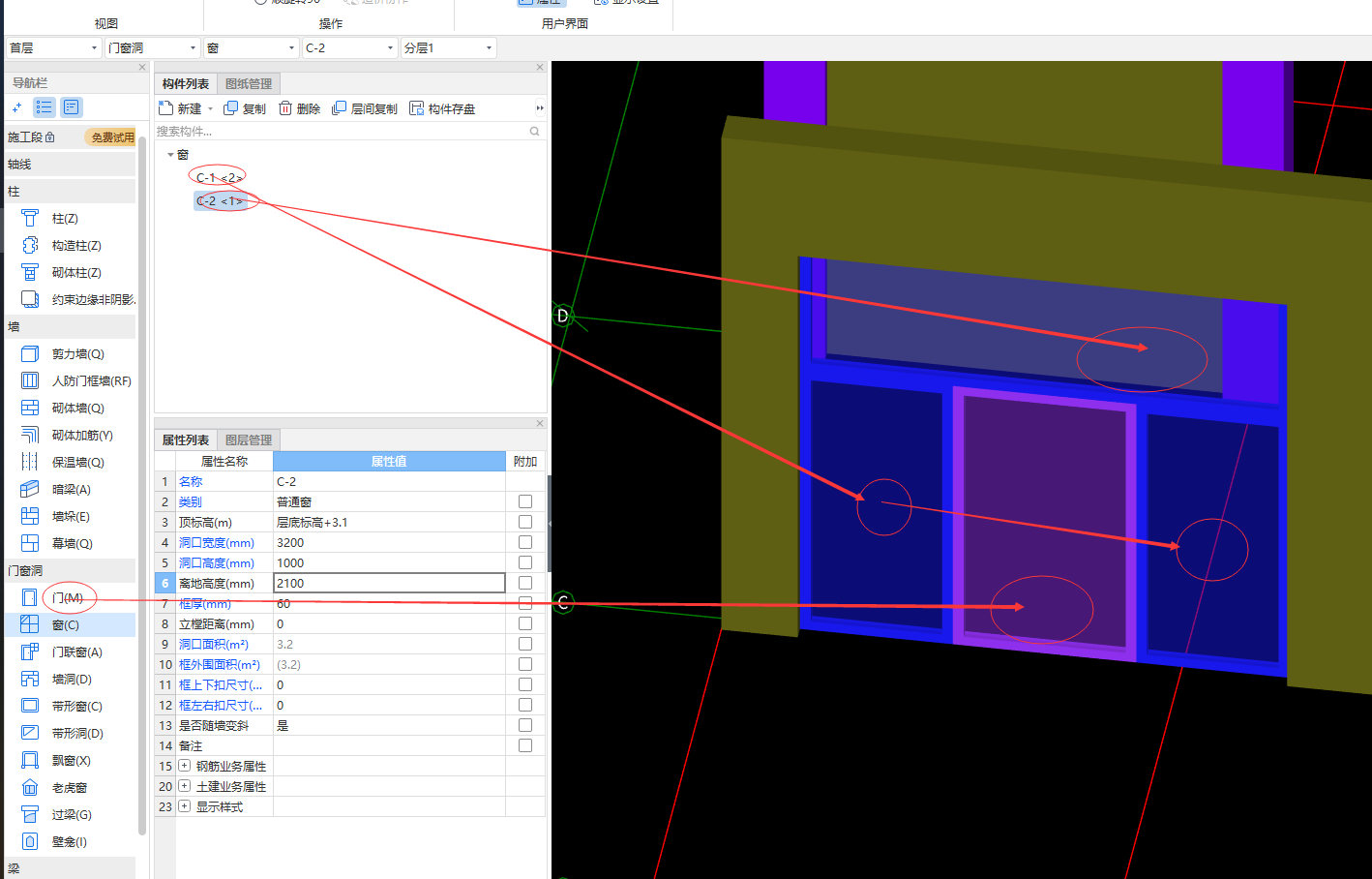Viewport: 1372px width, 879px height.
Task: Select the 门联窗(A) tool
Action: pyautogui.click(x=76, y=652)
